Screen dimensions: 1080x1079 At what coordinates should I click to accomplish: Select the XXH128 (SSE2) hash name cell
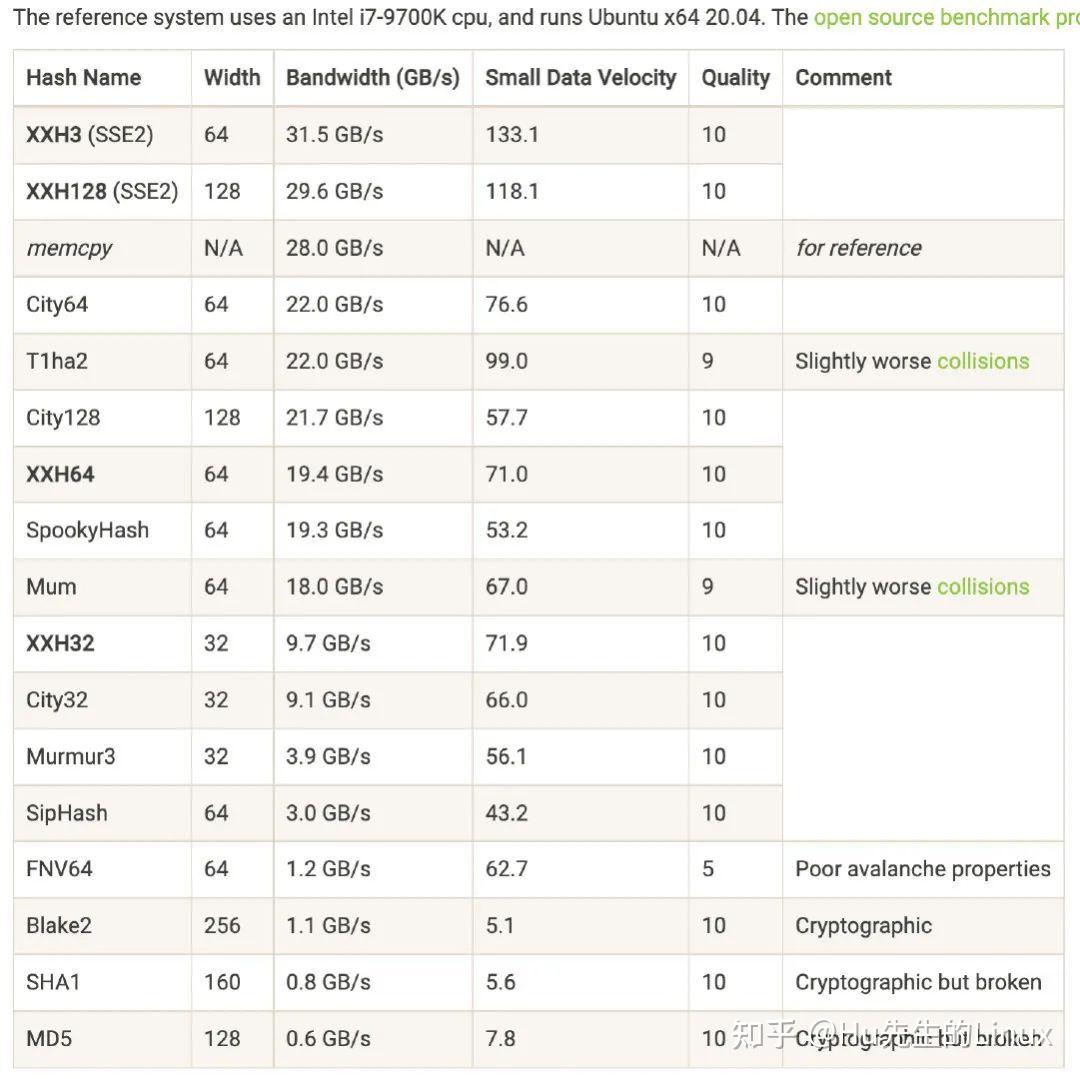click(x=101, y=191)
